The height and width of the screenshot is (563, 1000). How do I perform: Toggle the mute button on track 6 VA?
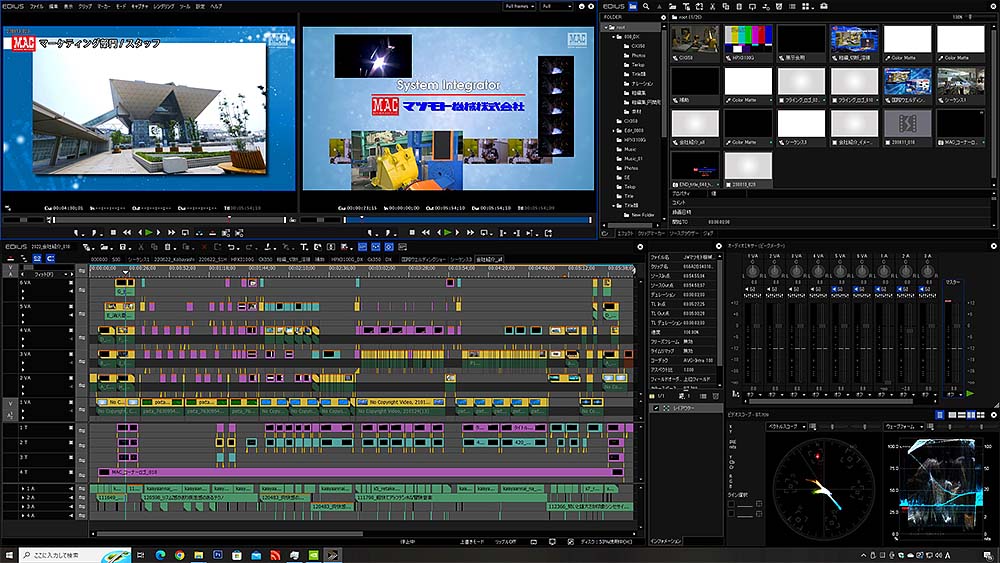pyautogui.click(x=71, y=282)
